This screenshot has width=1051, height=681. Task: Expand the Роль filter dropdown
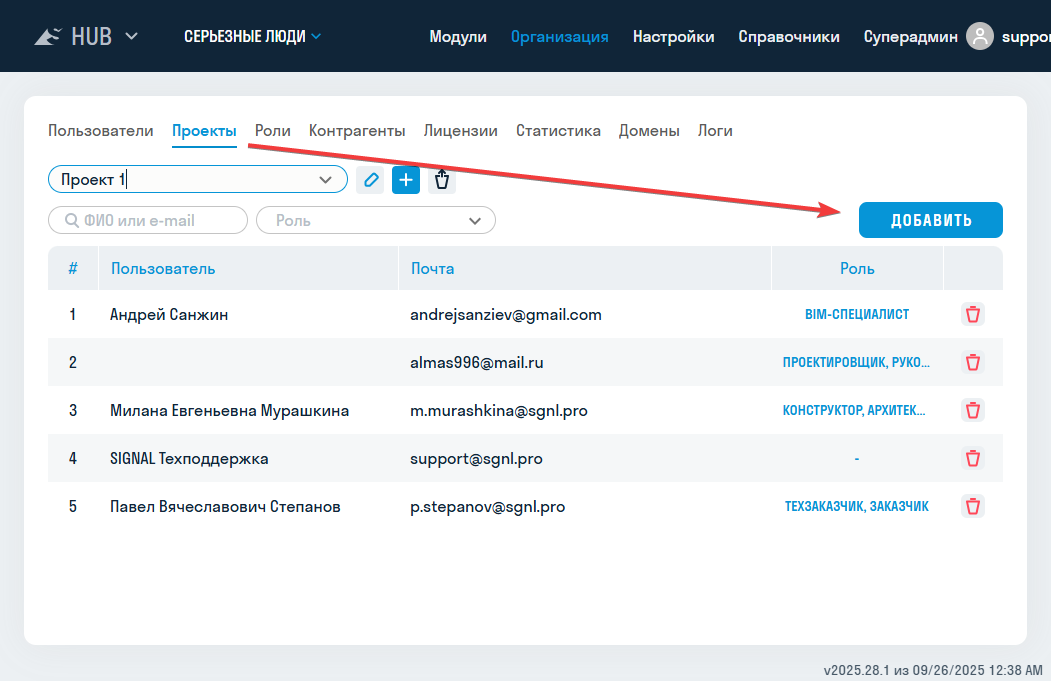click(x=474, y=220)
